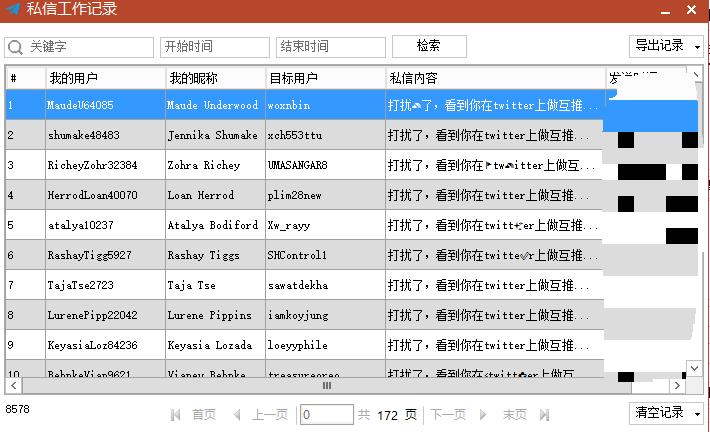Click the 结束时间 end time field
Screen dimensions: 710x432
(330, 47)
